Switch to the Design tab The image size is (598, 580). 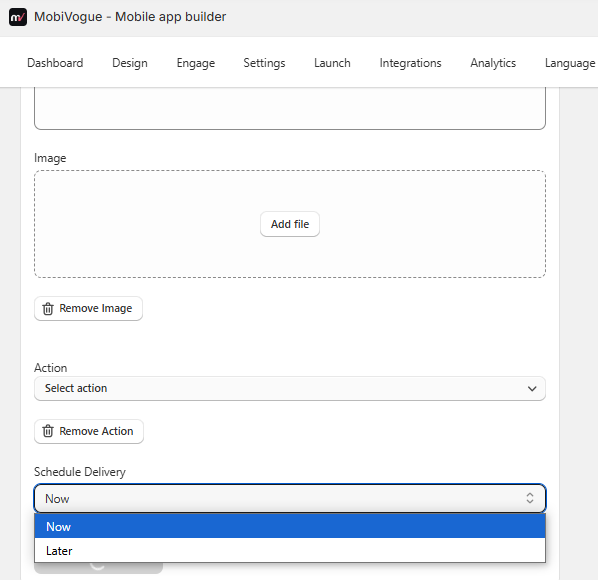pos(130,63)
